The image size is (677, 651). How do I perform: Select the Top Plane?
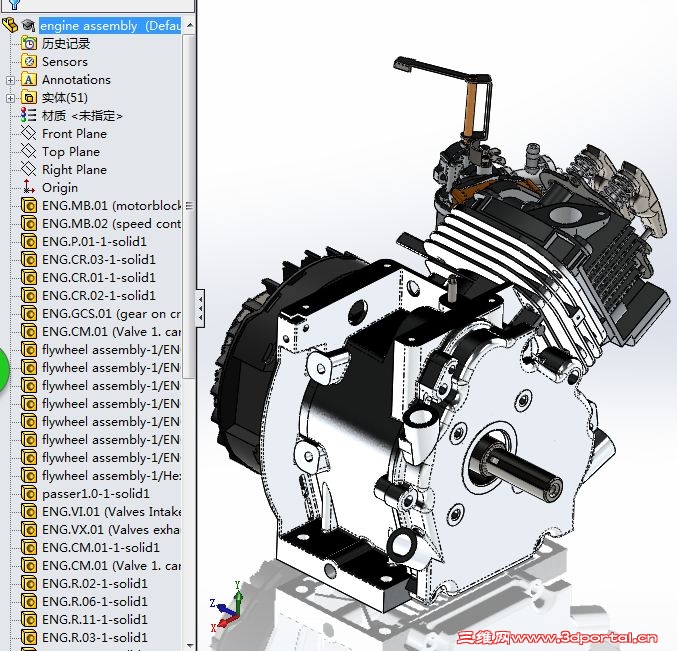71,152
